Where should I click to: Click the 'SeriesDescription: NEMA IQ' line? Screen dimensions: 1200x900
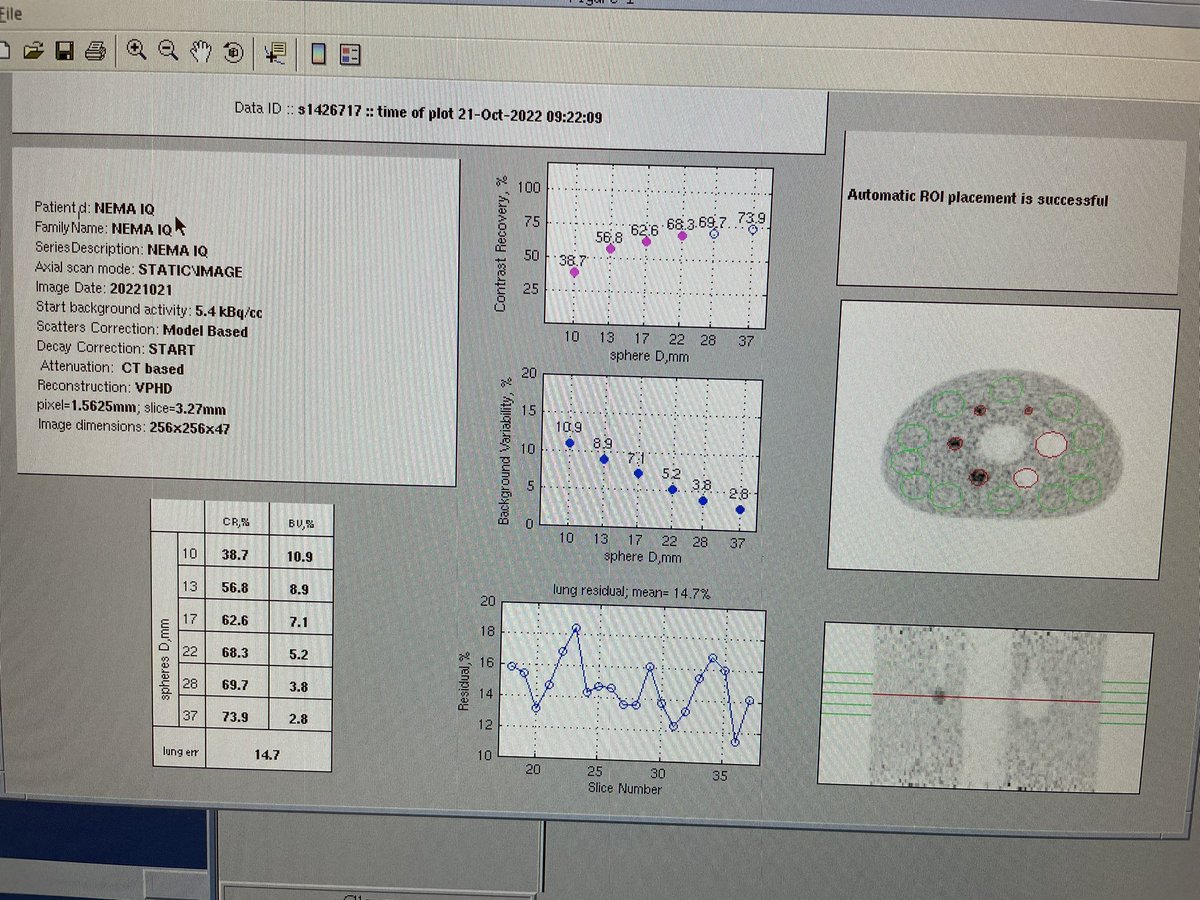tap(121, 249)
